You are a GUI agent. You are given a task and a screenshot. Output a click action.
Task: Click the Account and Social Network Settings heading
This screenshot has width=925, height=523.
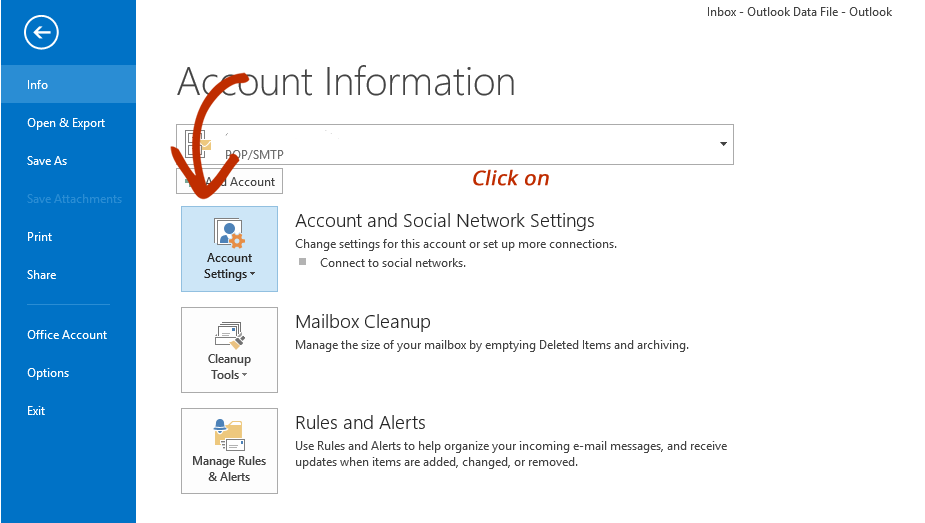point(445,221)
